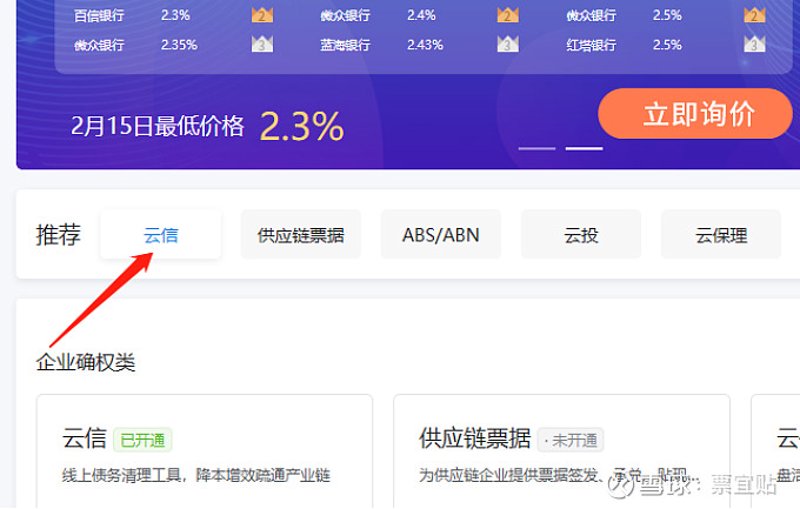Click the 红塔银行 bank name
This screenshot has width=800, height=509.
(x=591, y=45)
